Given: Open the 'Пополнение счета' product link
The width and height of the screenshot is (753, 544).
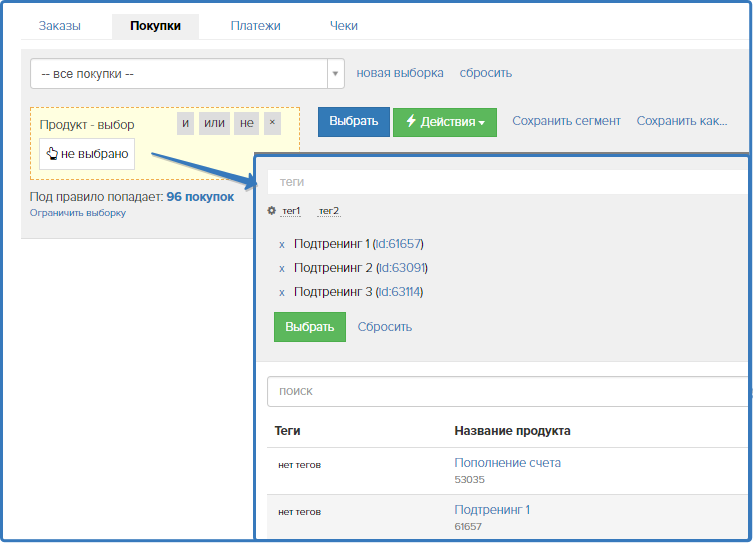Looking at the screenshot, I should tap(508, 463).
